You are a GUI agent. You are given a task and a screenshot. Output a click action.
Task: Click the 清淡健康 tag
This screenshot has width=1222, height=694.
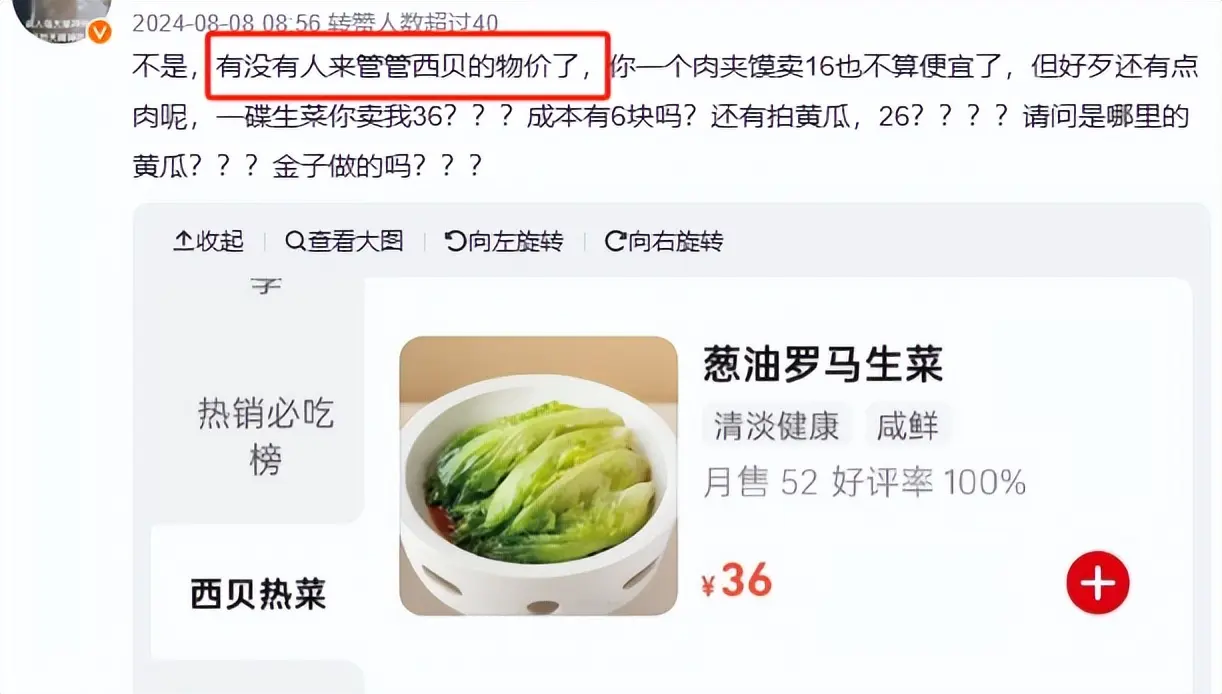[x=777, y=426]
